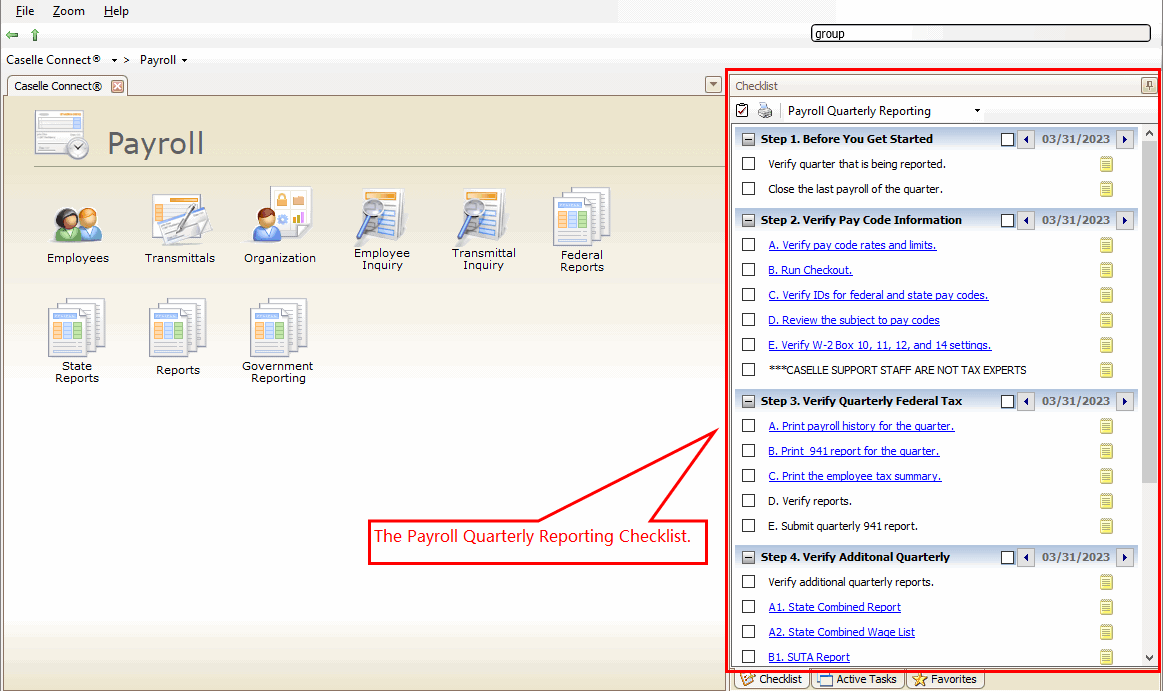The height and width of the screenshot is (691, 1163).
Task: Check the 'D. Verify reports' box
Action: (748, 501)
